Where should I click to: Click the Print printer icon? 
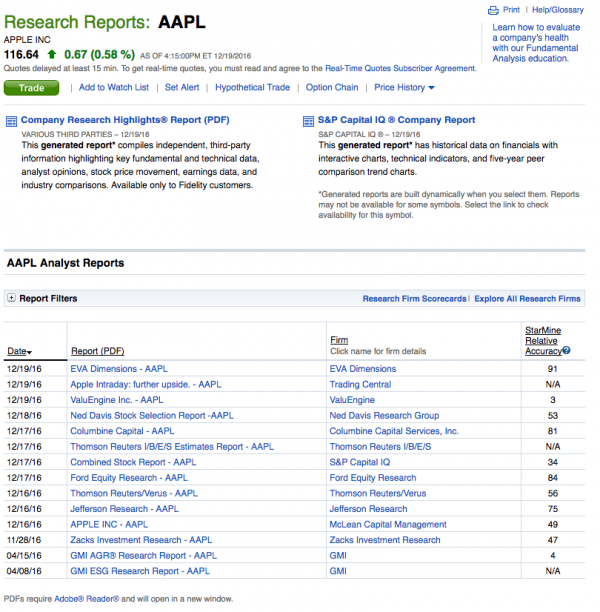point(493,10)
